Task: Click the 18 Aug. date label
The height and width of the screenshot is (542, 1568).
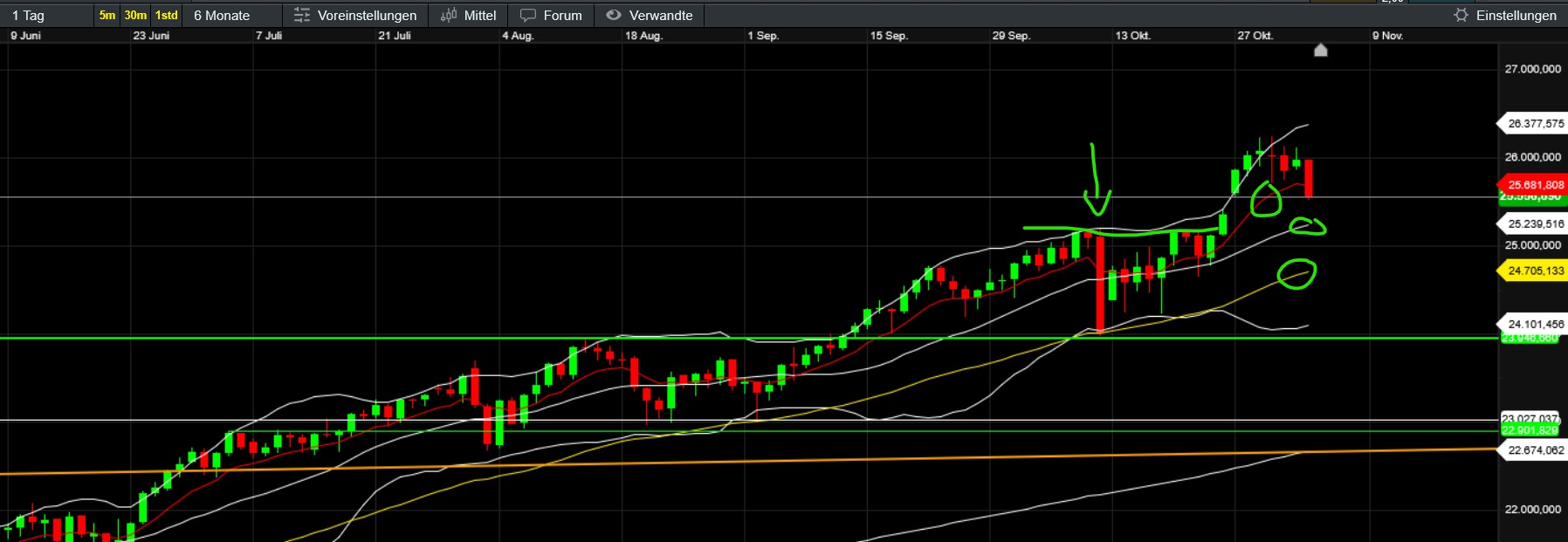Action: (x=643, y=36)
